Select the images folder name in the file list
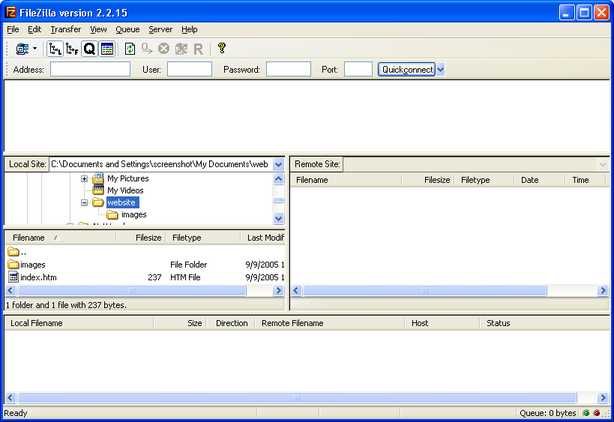614x422 pixels. (33, 265)
